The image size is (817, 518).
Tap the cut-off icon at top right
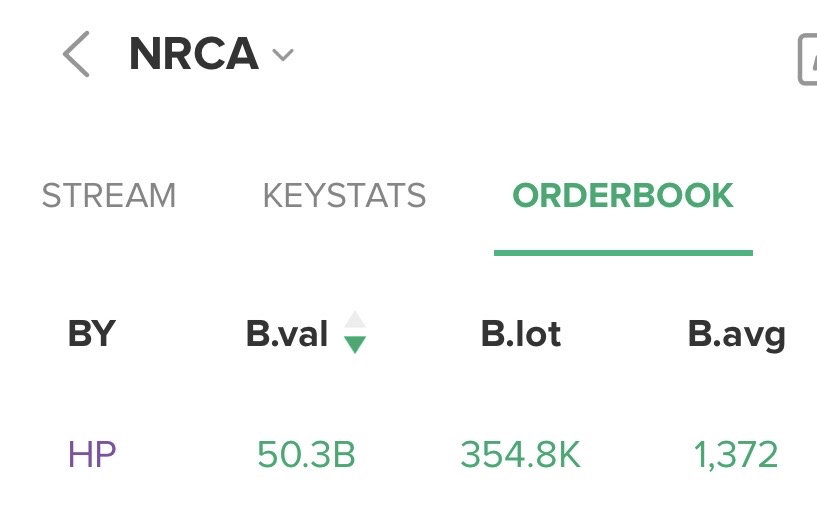coord(807,58)
